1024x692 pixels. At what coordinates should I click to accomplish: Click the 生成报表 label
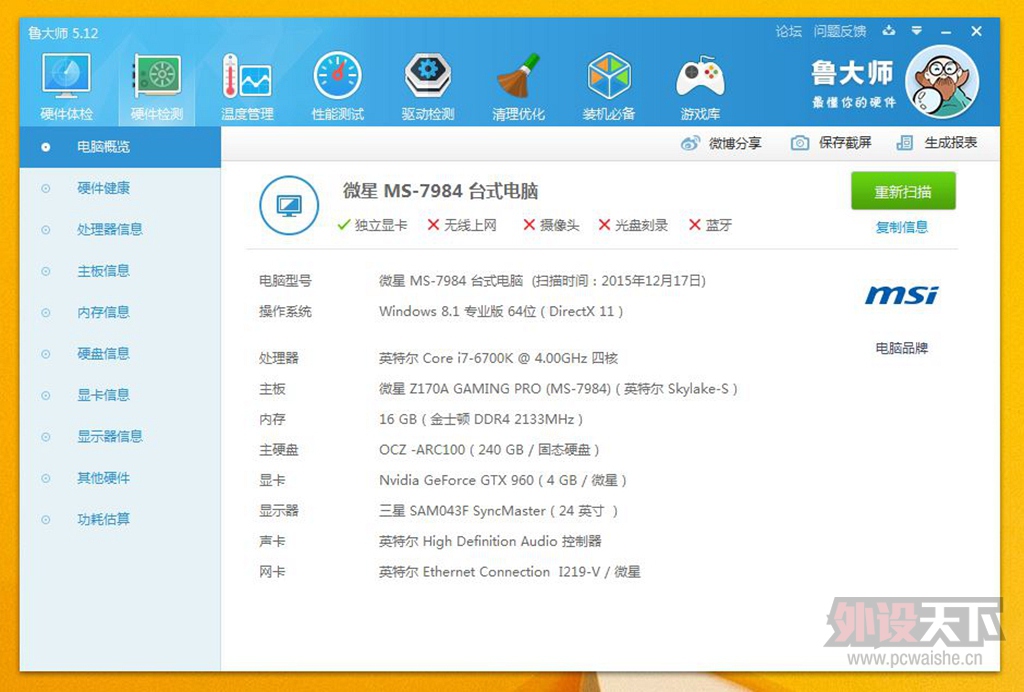(951, 143)
